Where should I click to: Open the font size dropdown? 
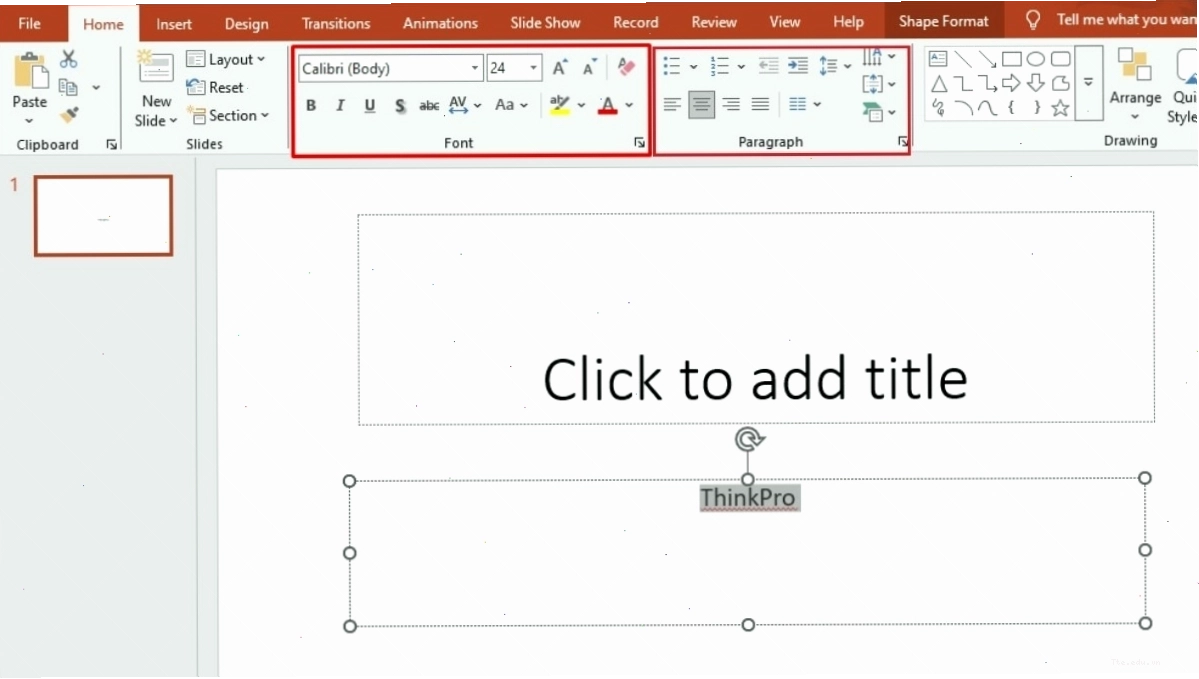click(x=533, y=68)
